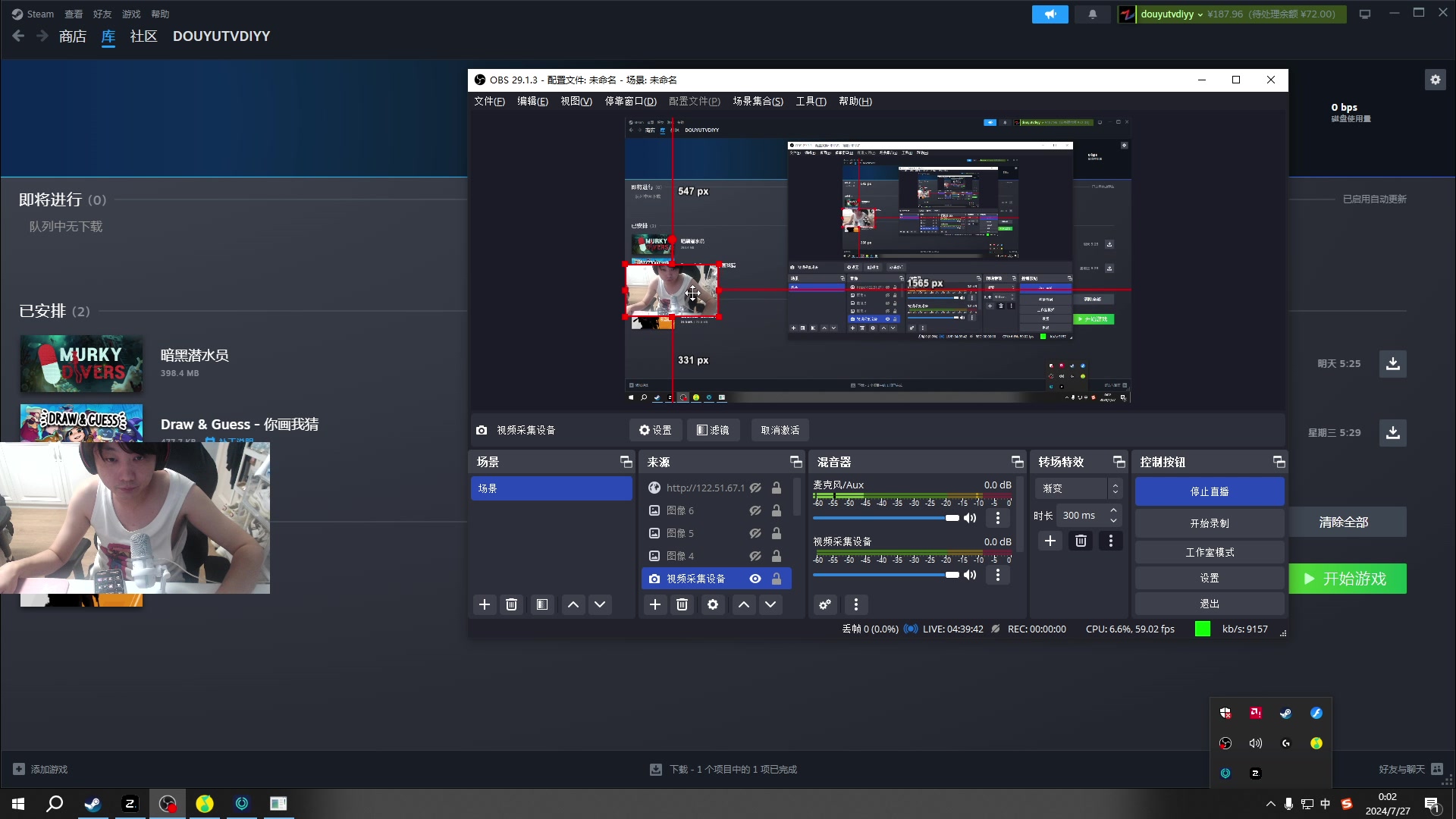This screenshot has width=1456, height=819.
Task: Show the 图像 6 source
Action: point(755,510)
